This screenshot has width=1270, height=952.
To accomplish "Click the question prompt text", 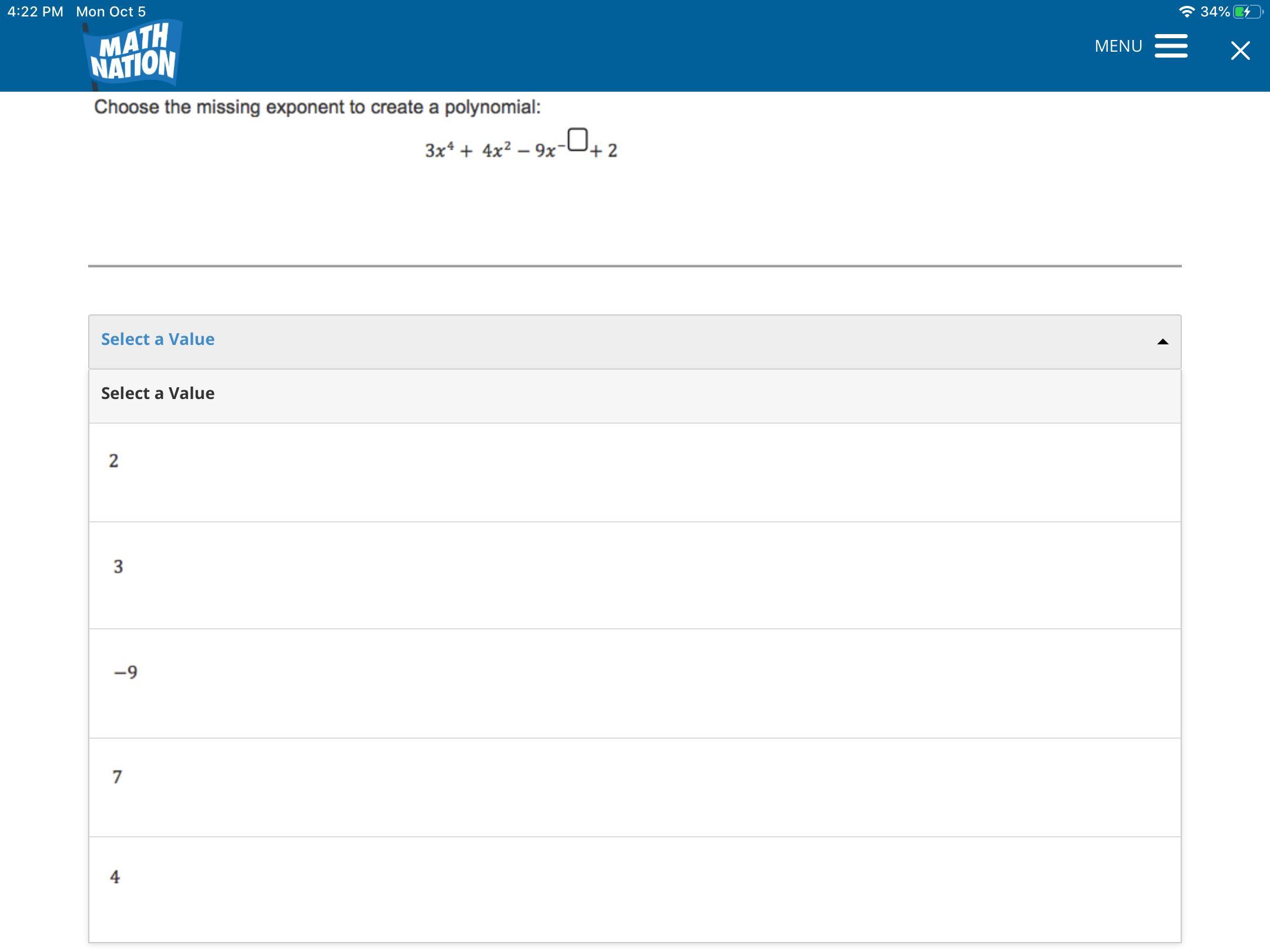I will click(317, 107).
